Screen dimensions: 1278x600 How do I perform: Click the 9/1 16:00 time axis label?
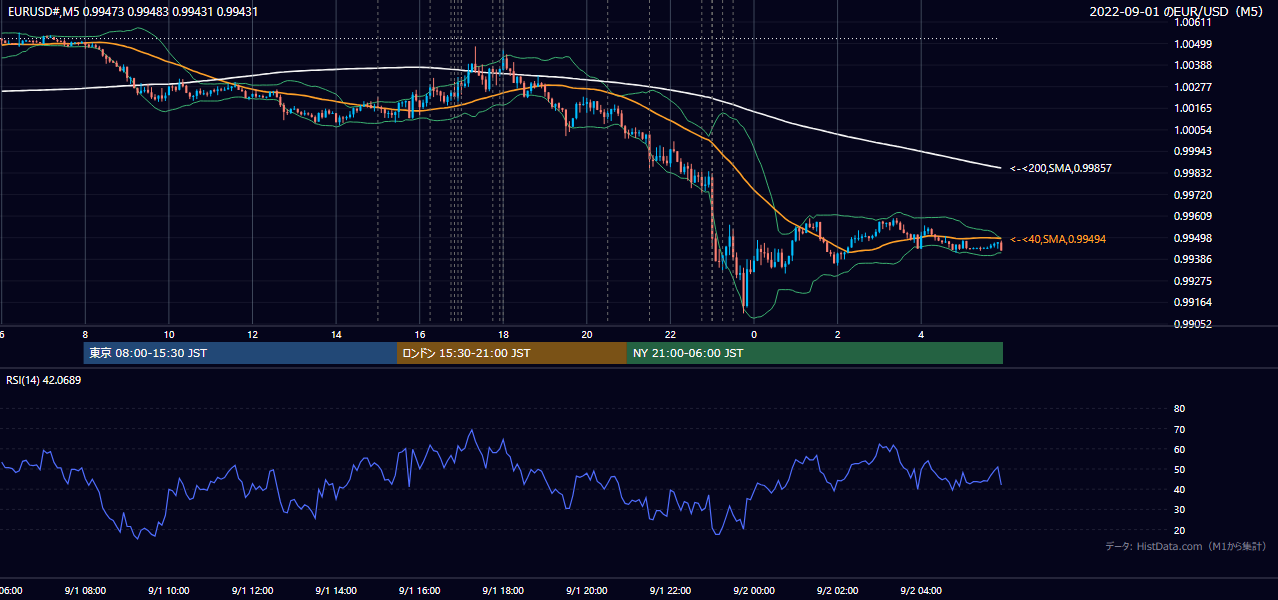point(420,591)
